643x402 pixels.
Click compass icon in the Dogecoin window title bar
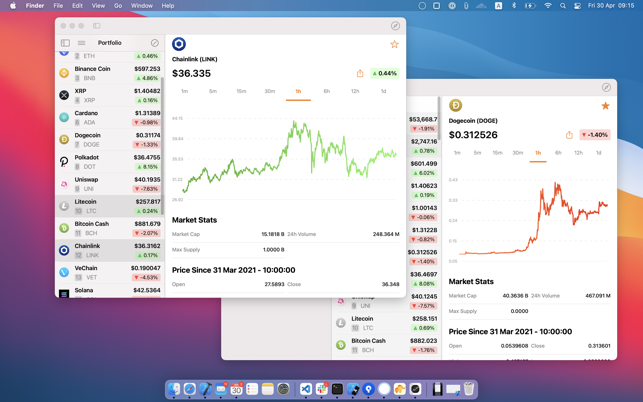[606, 87]
